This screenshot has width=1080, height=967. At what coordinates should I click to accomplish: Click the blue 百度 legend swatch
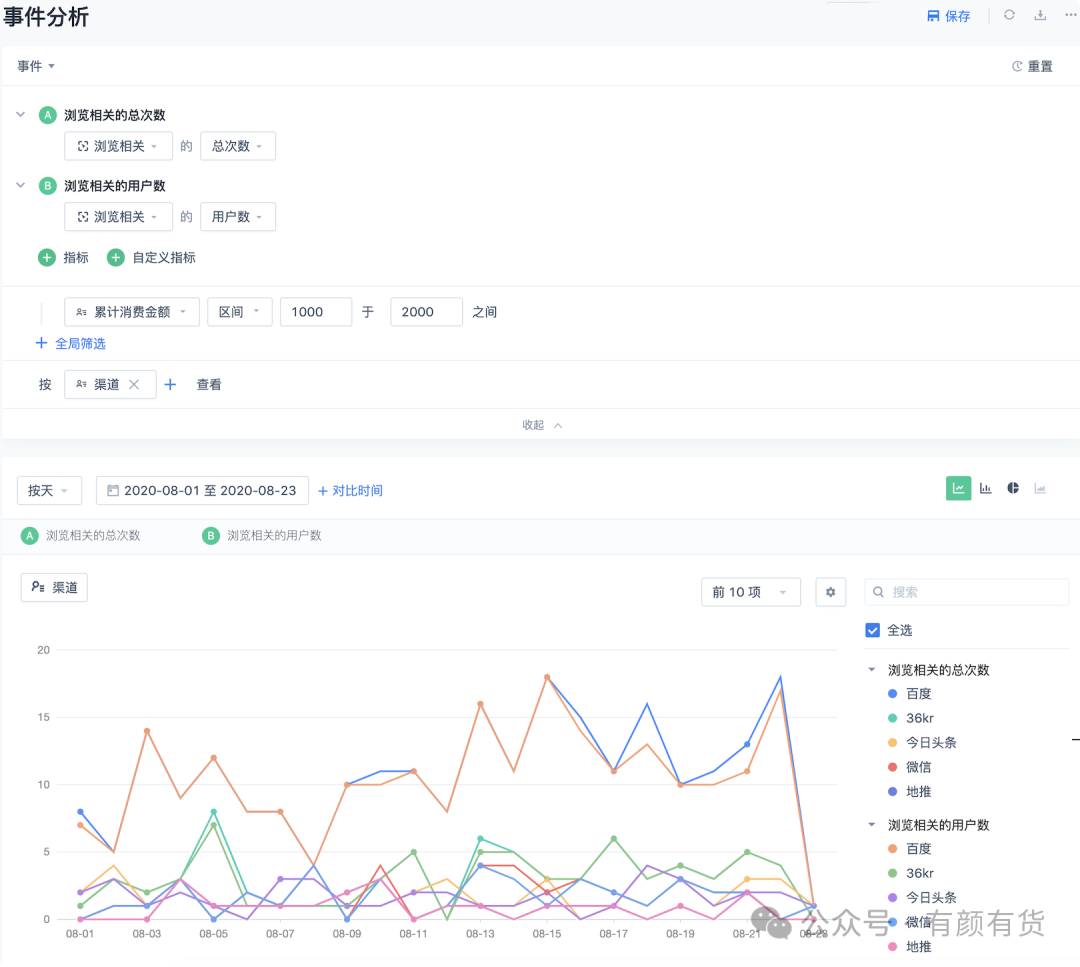(x=893, y=694)
